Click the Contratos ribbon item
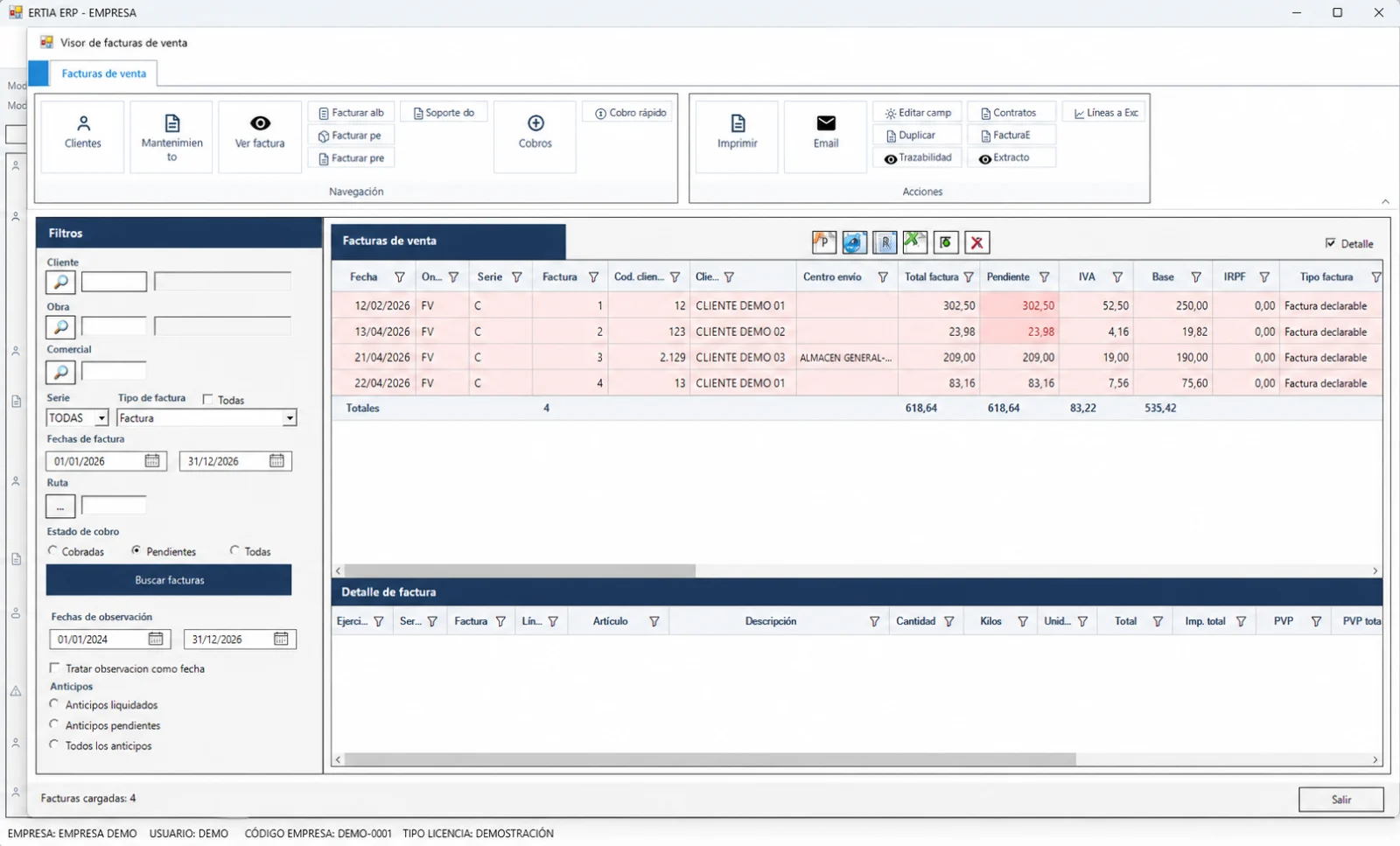1400x846 pixels. (x=1011, y=113)
